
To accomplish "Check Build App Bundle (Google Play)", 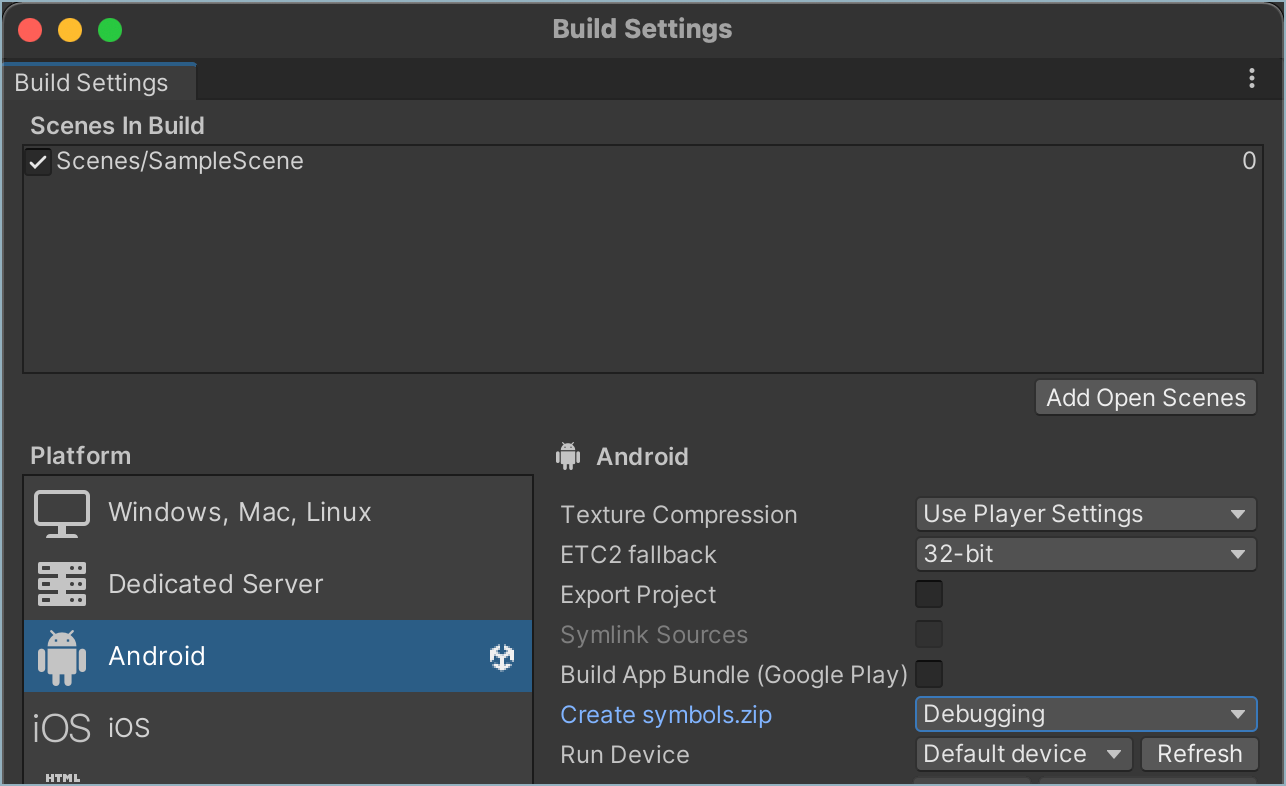I will (929, 673).
